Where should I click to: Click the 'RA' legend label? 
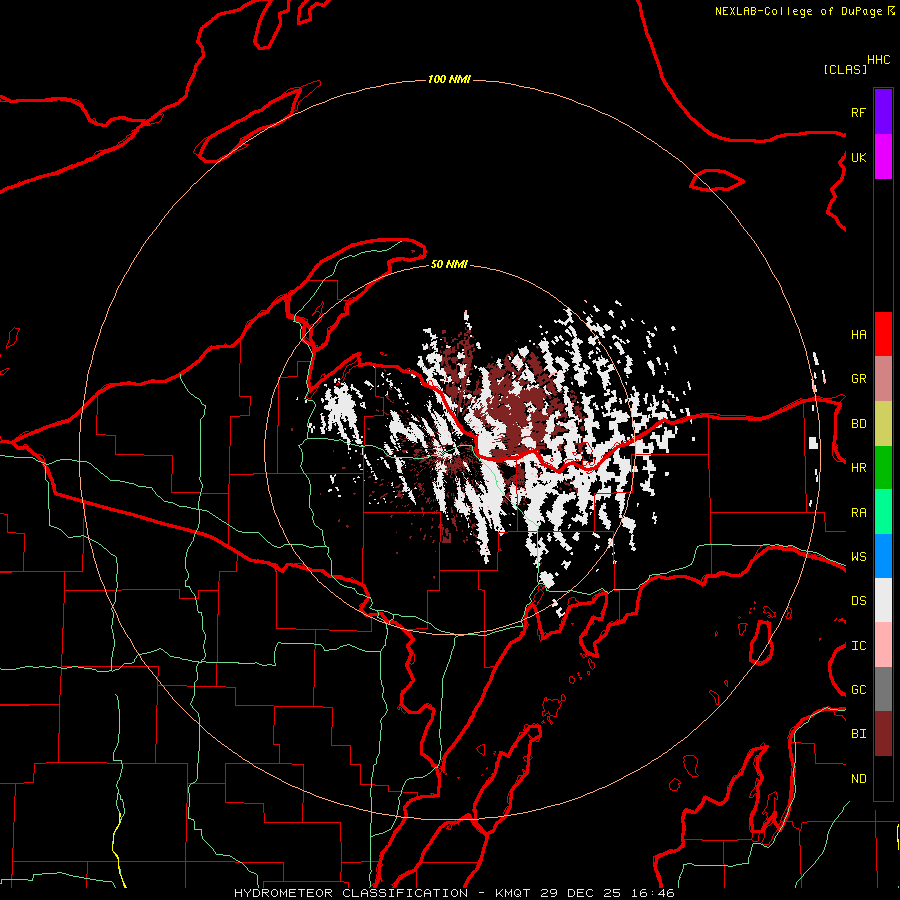click(858, 513)
